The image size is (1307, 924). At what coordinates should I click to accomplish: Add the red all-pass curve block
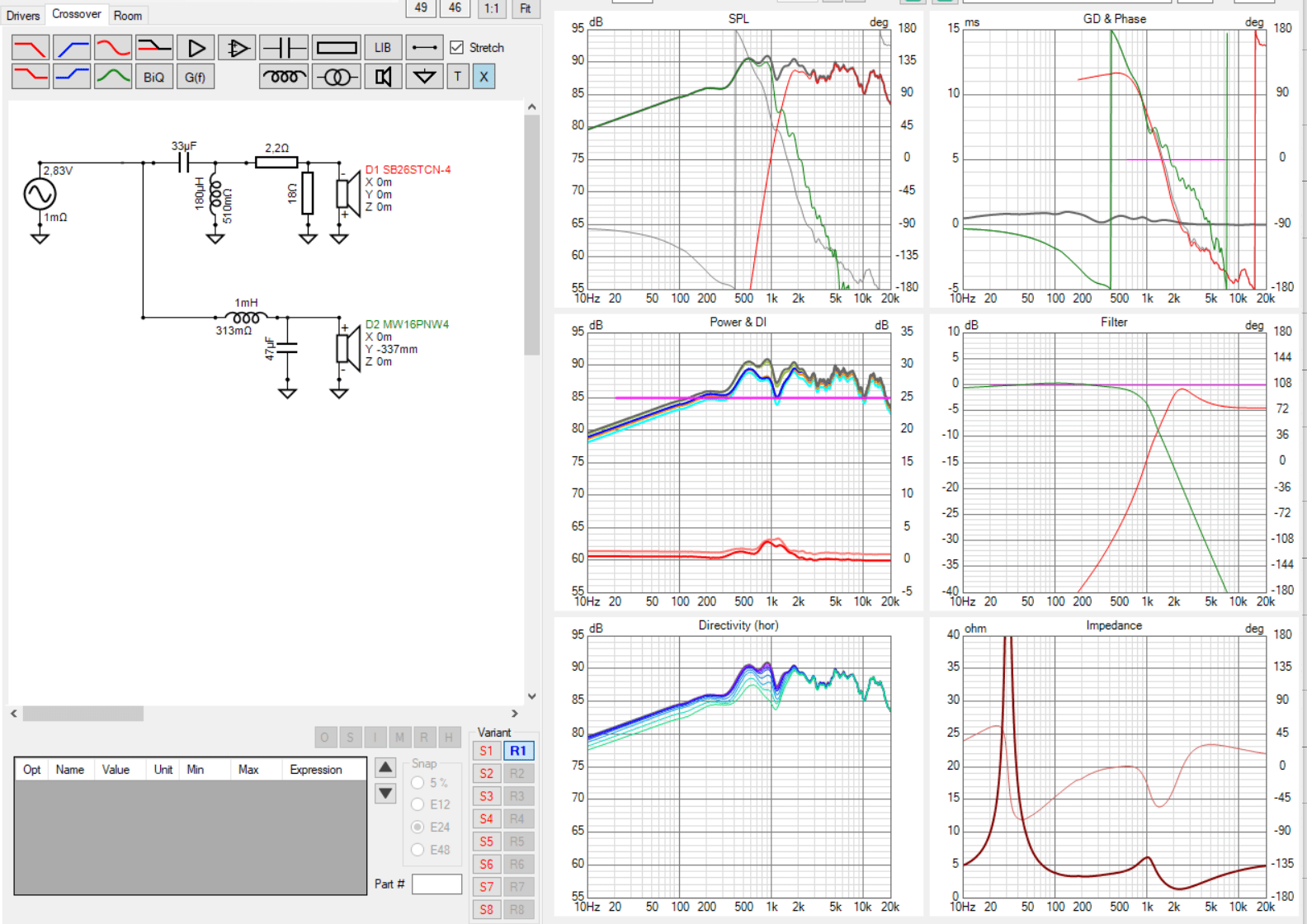[113, 48]
